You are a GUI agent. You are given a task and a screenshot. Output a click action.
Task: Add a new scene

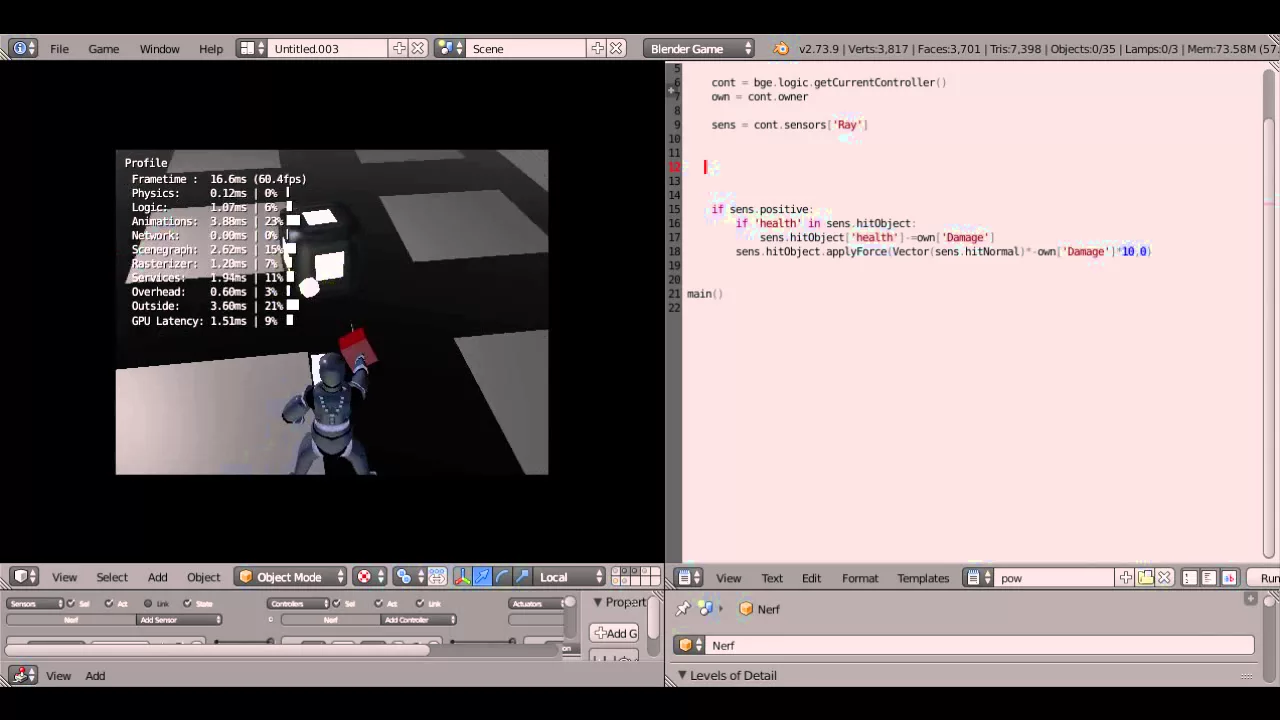pyautogui.click(x=597, y=48)
